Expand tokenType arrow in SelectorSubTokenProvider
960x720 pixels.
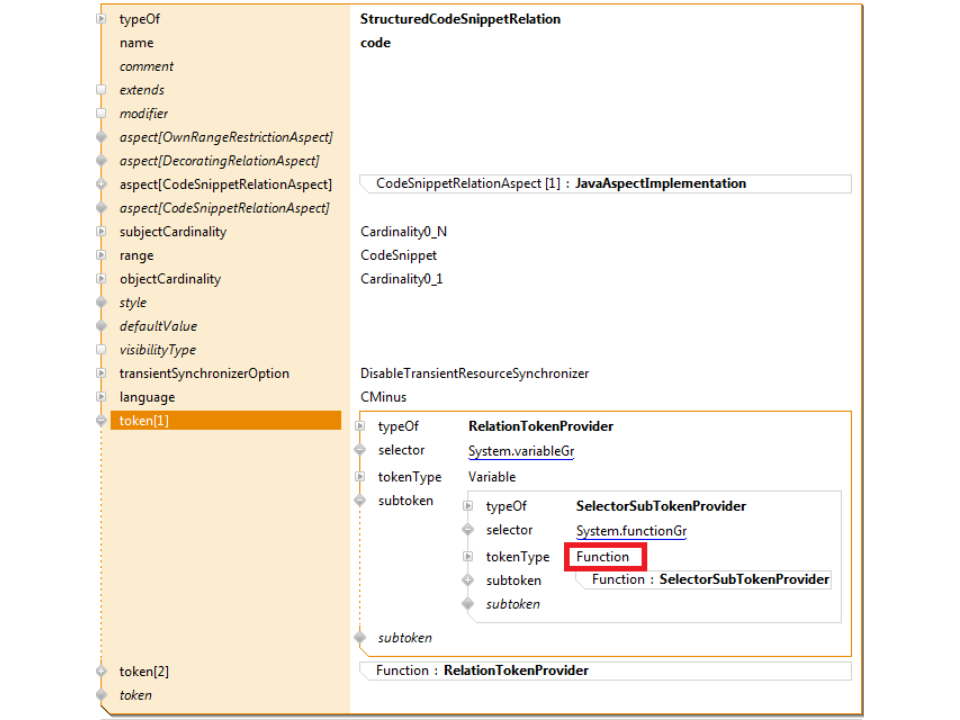point(467,557)
